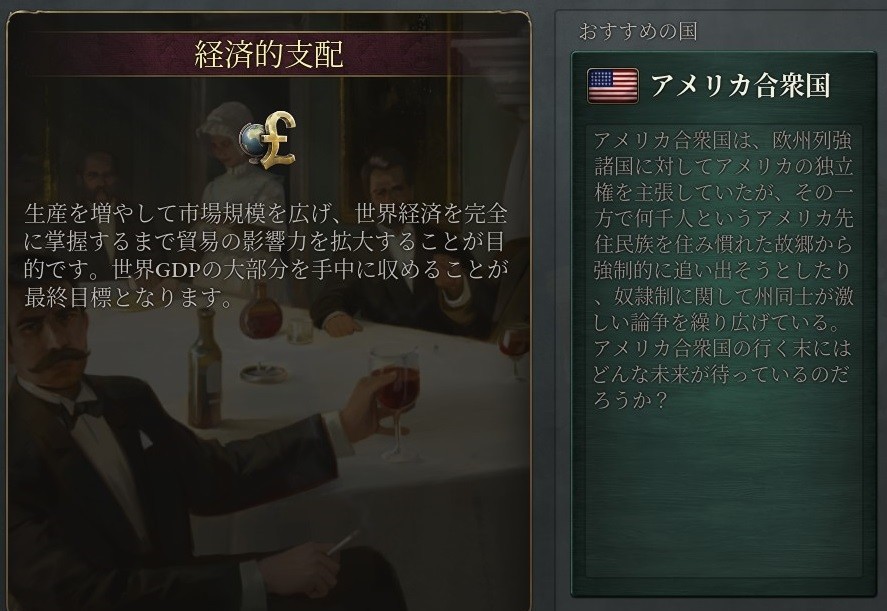Select the 経済的支配 objective title banner
Screen dimensions: 887x611
pyautogui.click(x=269, y=54)
